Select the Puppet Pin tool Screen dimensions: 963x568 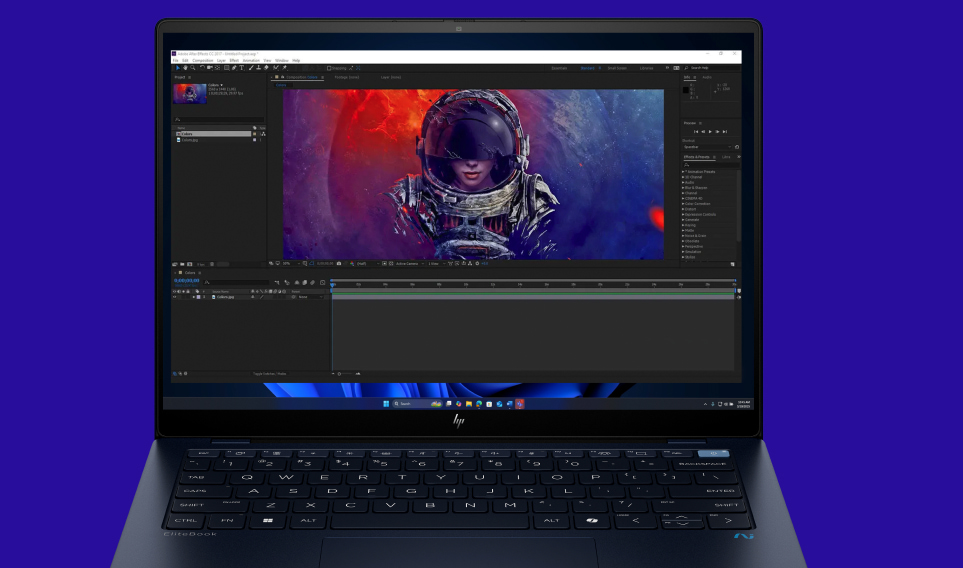click(285, 68)
